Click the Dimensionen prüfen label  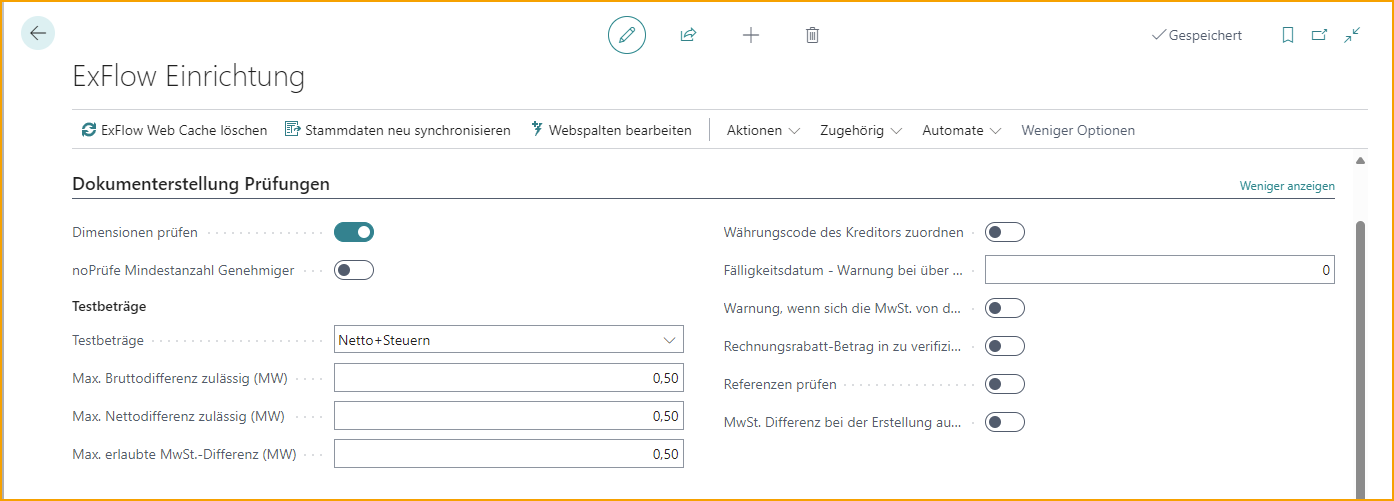coord(135,232)
